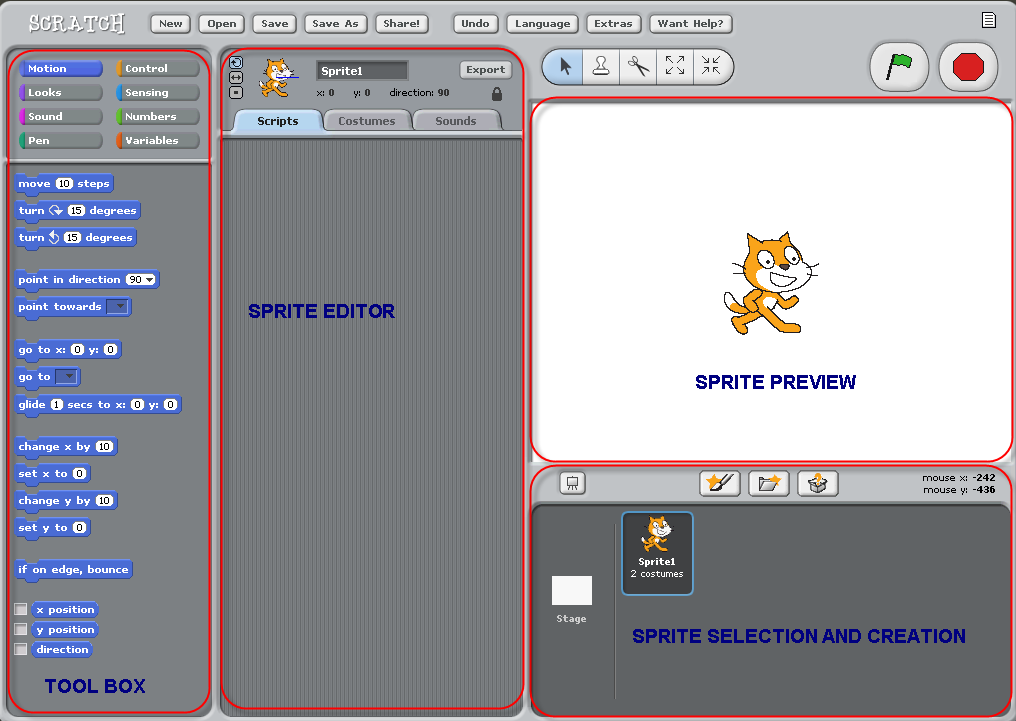Switch to Sounds tab
This screenshot has width=1016, height=721.
(456, 121)
